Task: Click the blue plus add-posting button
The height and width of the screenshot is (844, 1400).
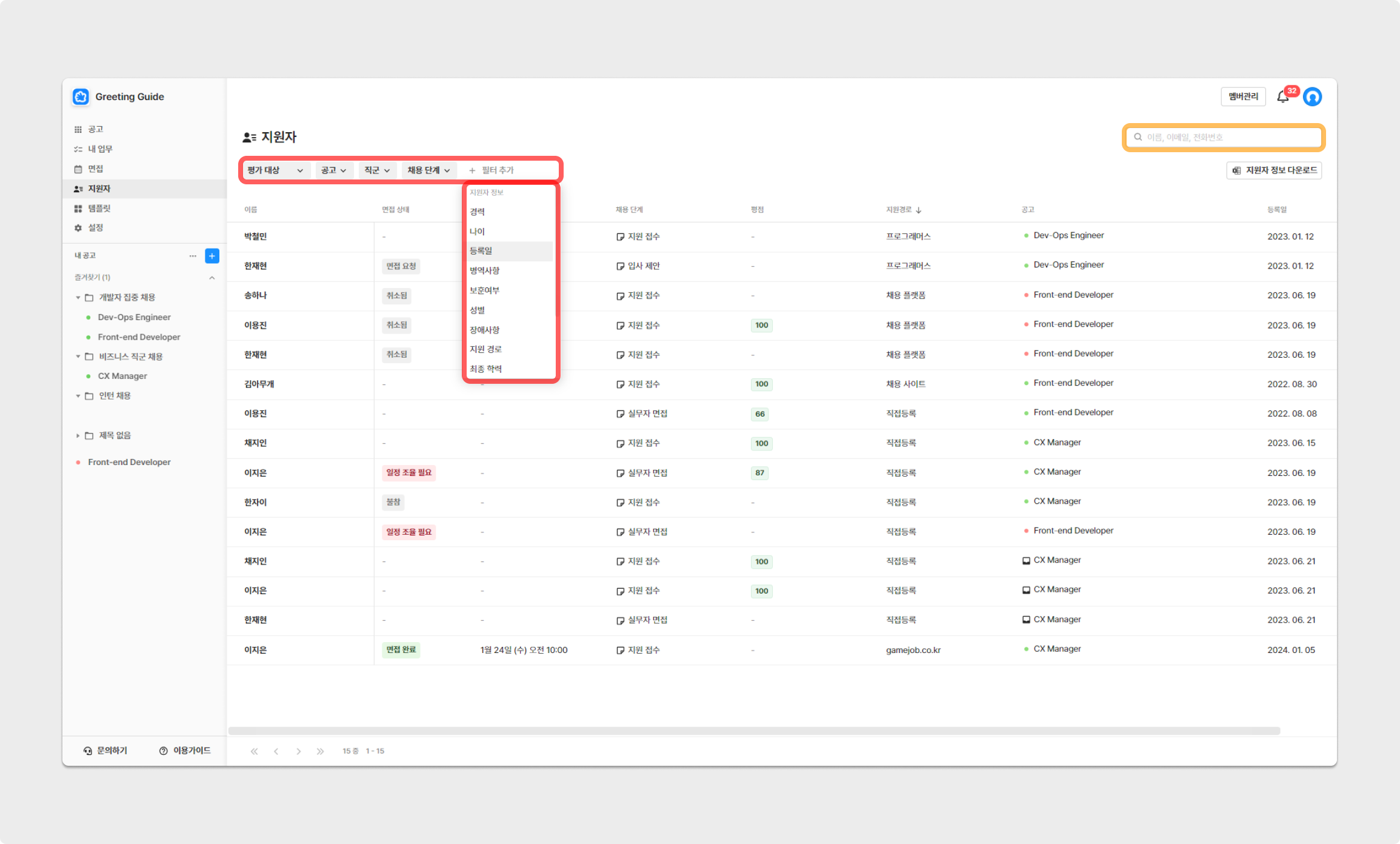Action: coord(212,256)
